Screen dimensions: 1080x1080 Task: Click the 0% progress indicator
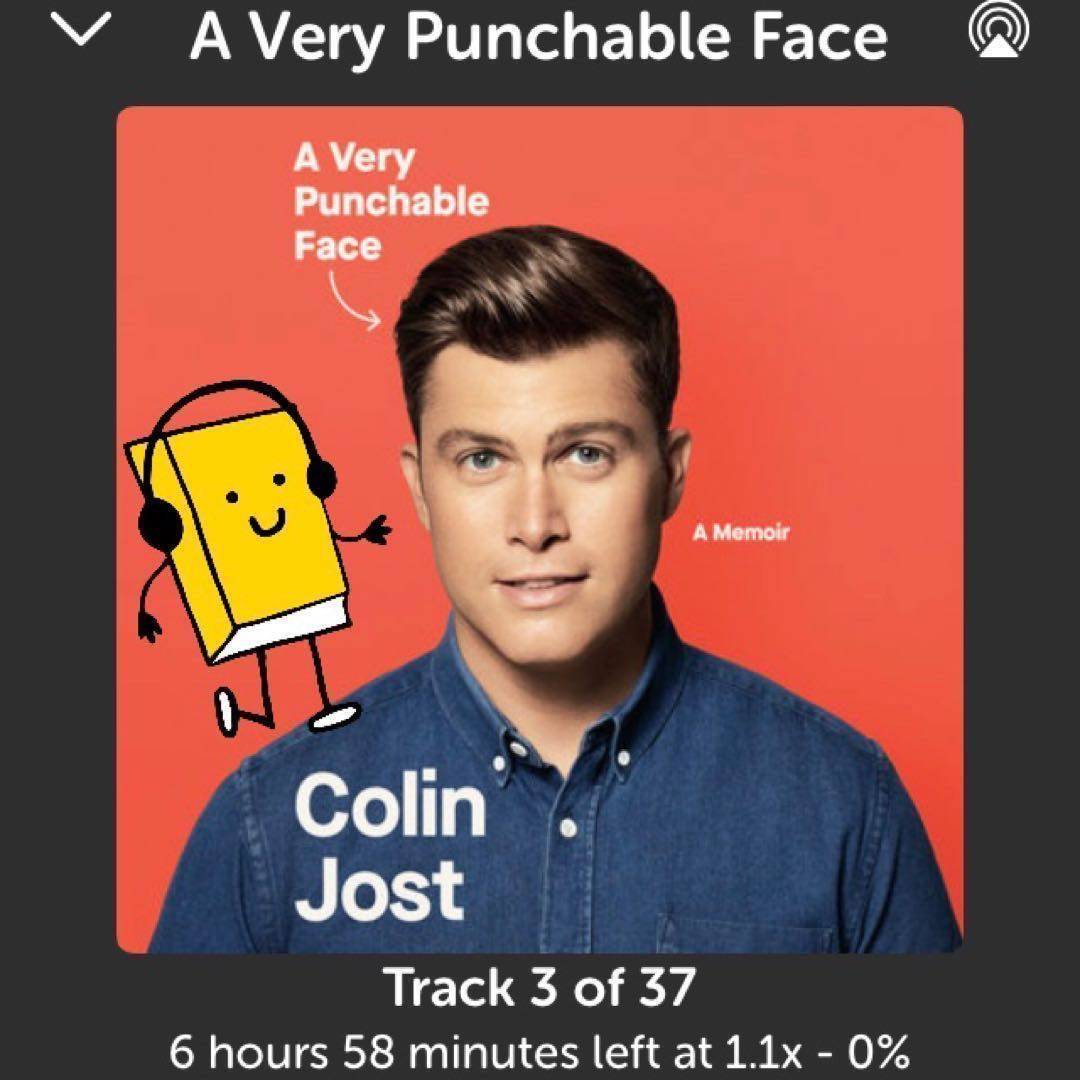(875, 1052)
